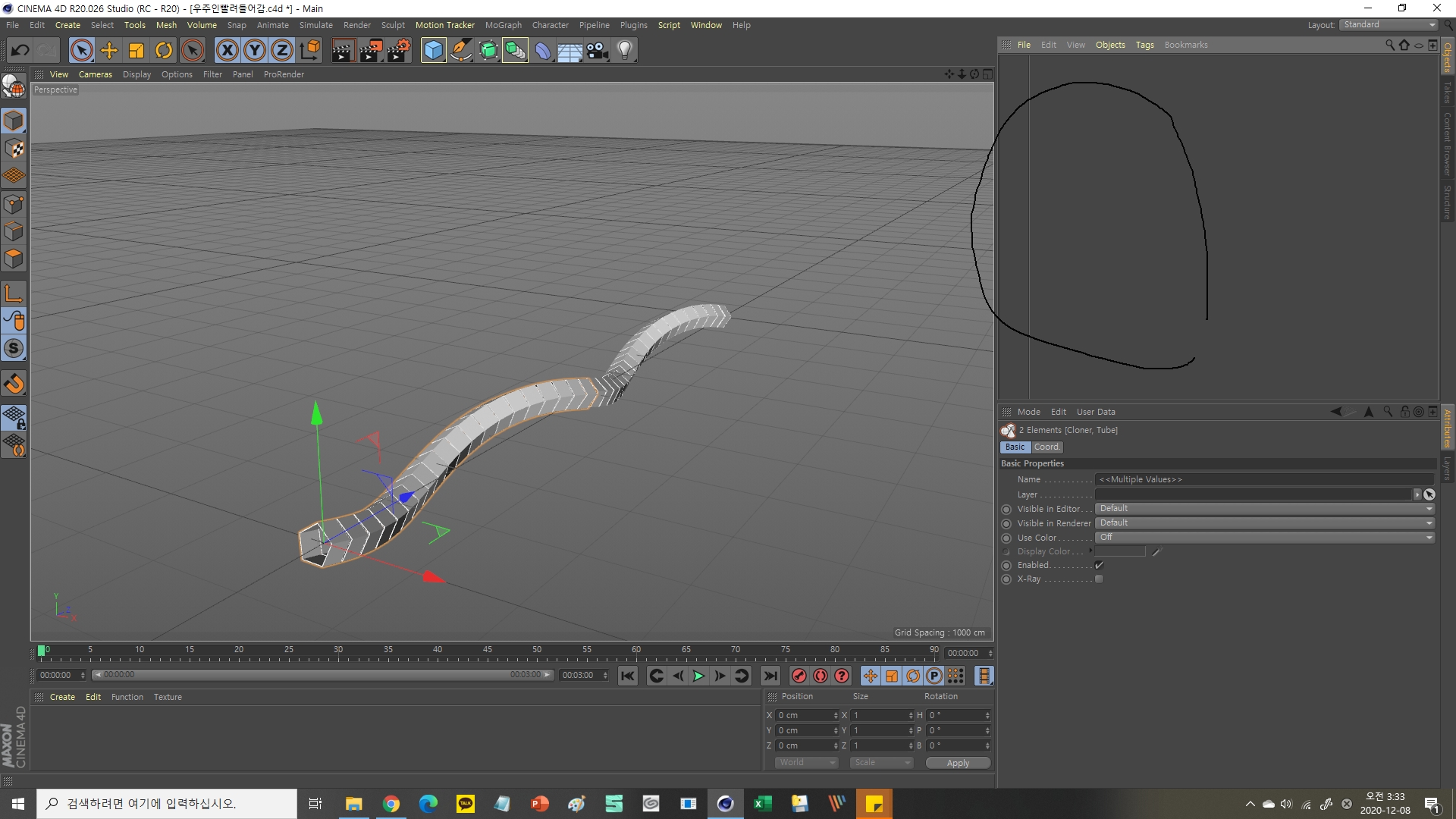
Task: Open Scale size mode dropdown
Action: [x=881, y=763]
